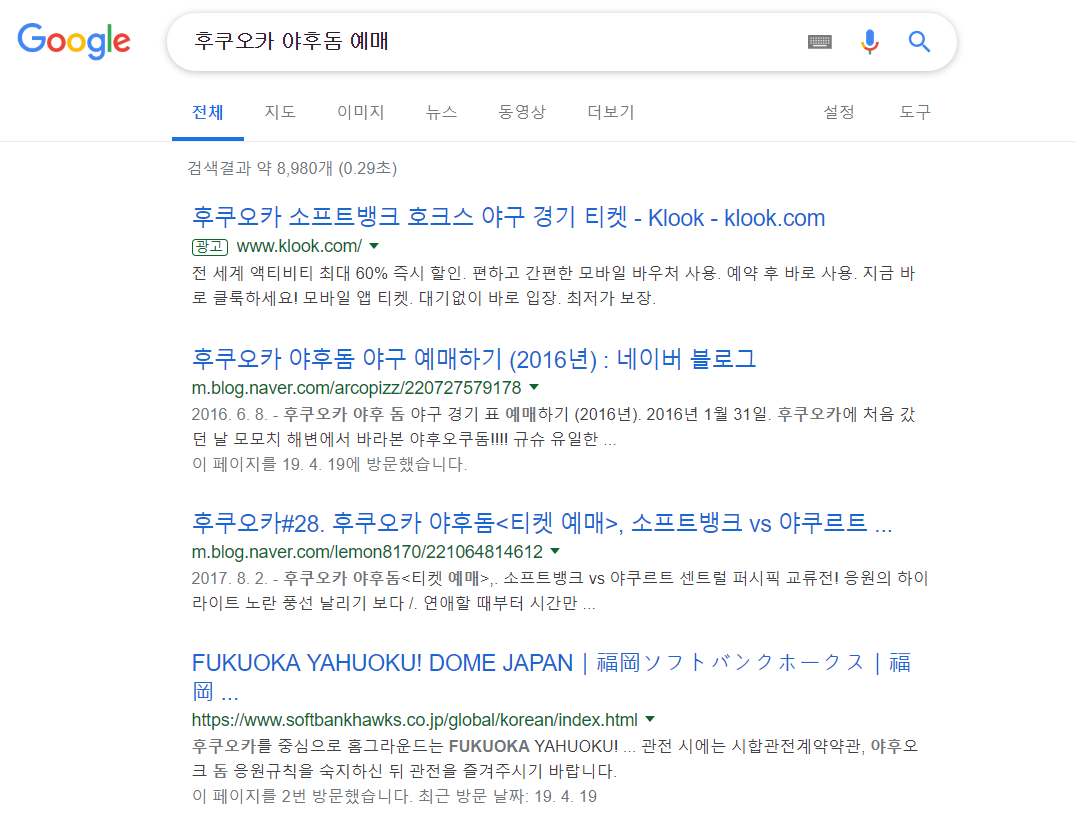Open the 도구 search tools
Viewport: 1076px width, 820px height.
pyautogui.click(x=915, y=112)
